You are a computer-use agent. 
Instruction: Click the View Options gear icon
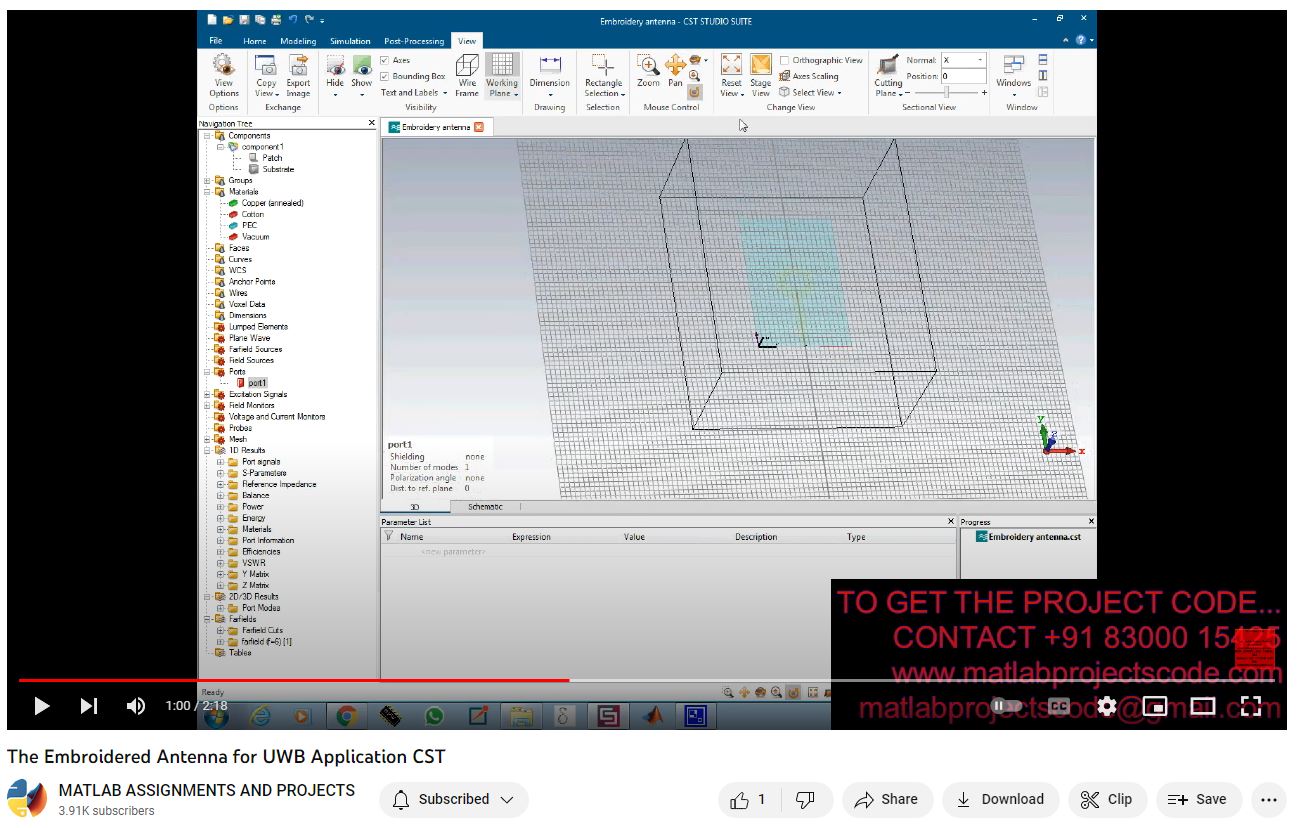coord(223,66)
